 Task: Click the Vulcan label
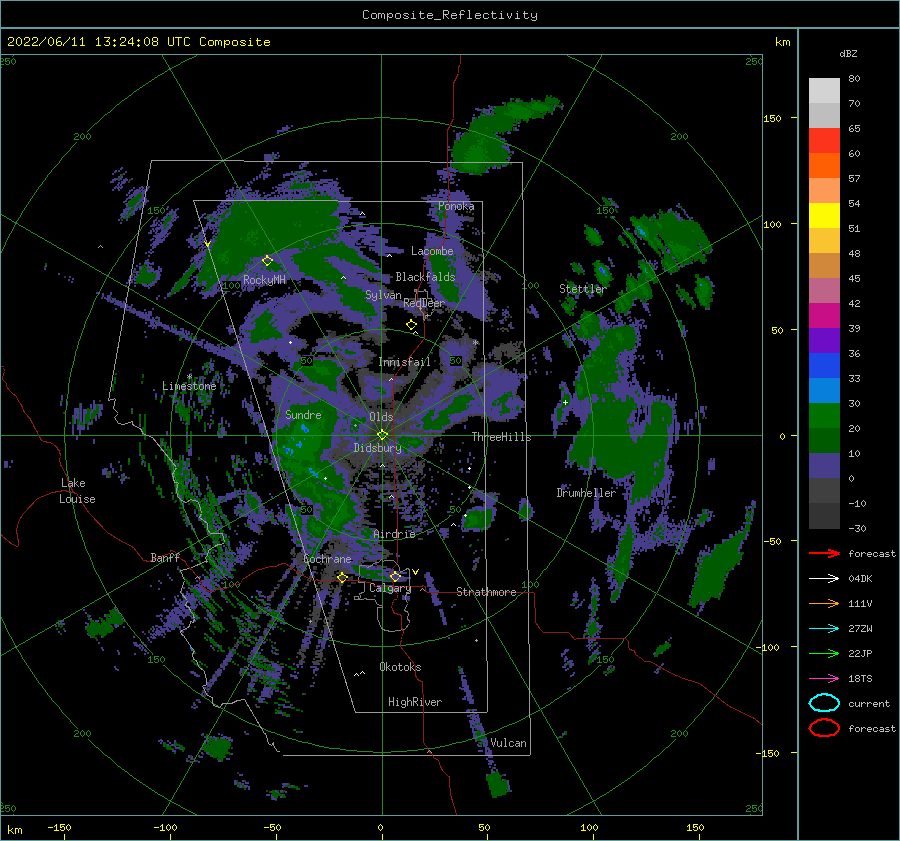pos(508,743)
